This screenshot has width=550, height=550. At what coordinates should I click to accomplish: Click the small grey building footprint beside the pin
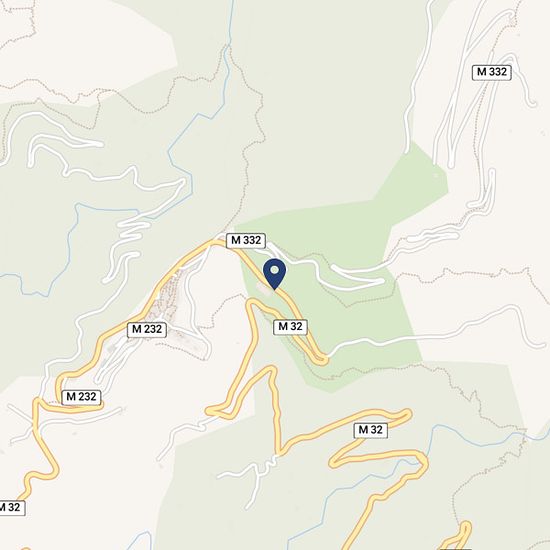point(264,289)
